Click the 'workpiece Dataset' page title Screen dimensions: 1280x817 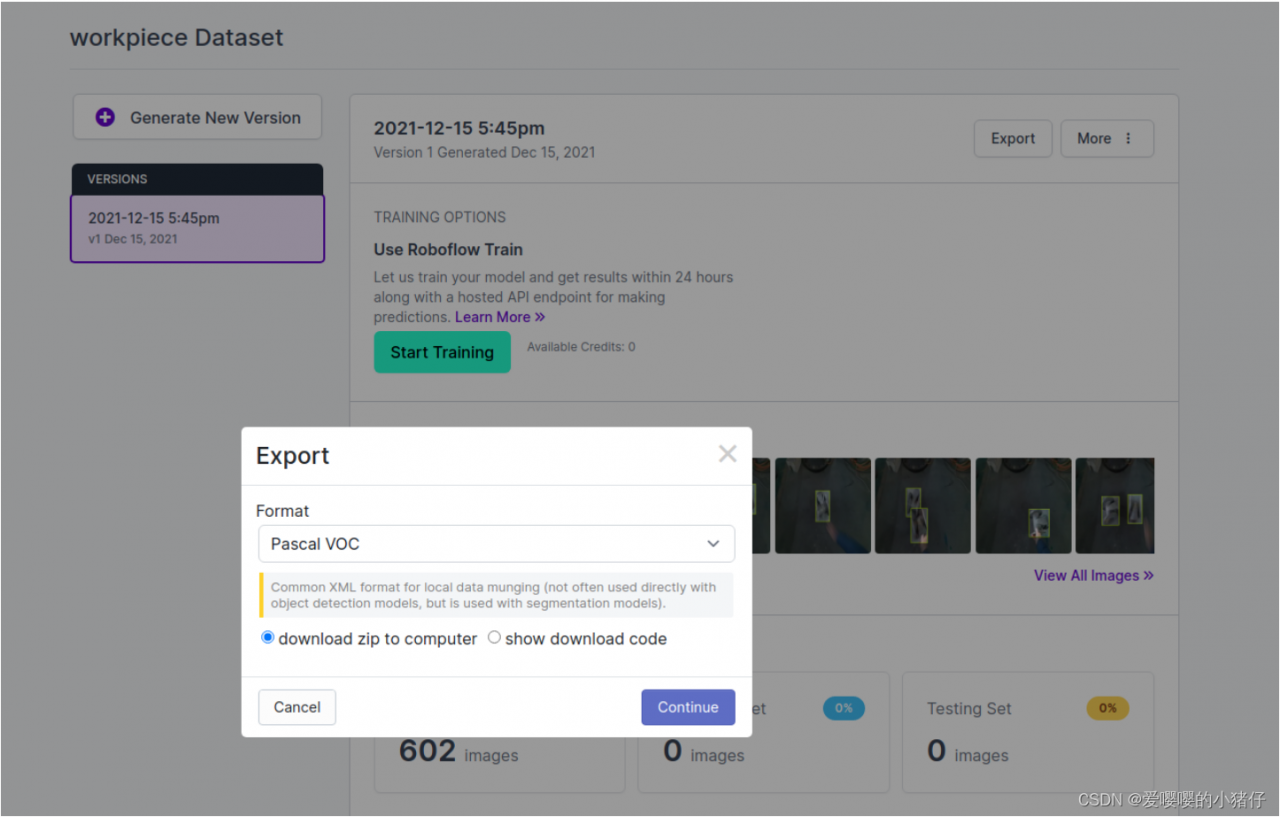pos(177,38)
